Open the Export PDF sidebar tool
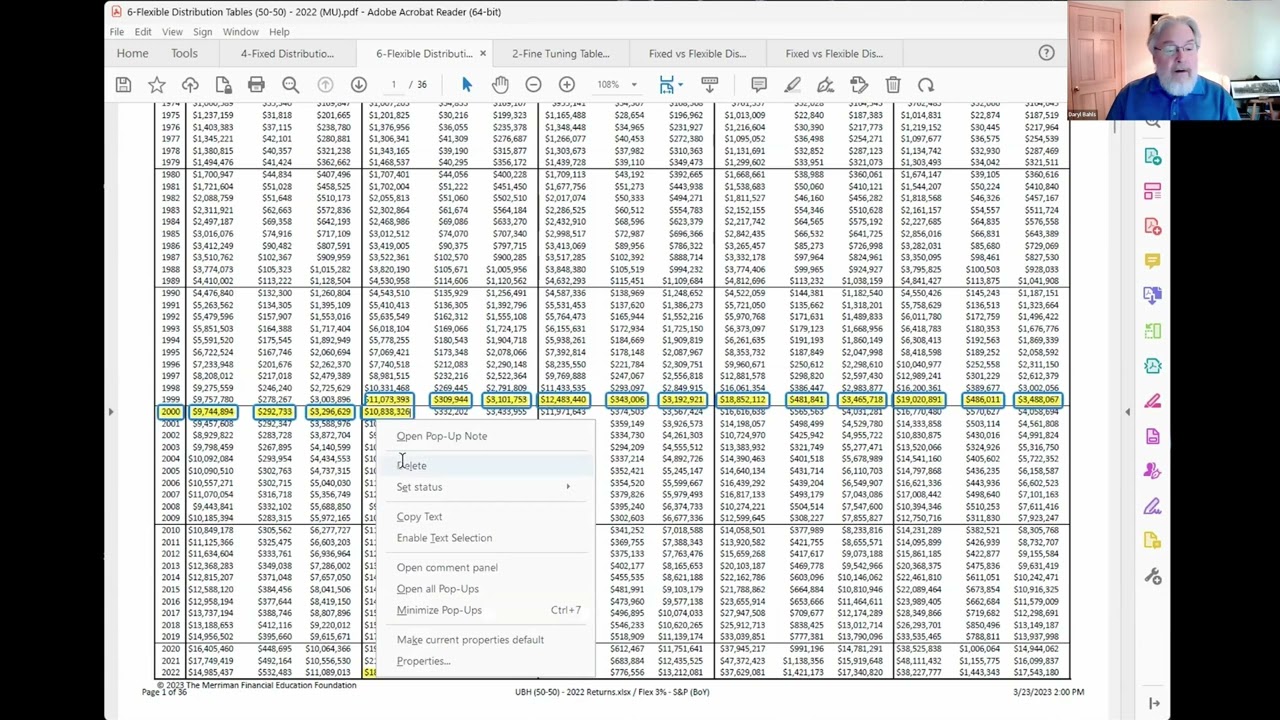The height and width of the screenshot is (720, 1280). click(x=1153, y=156)
